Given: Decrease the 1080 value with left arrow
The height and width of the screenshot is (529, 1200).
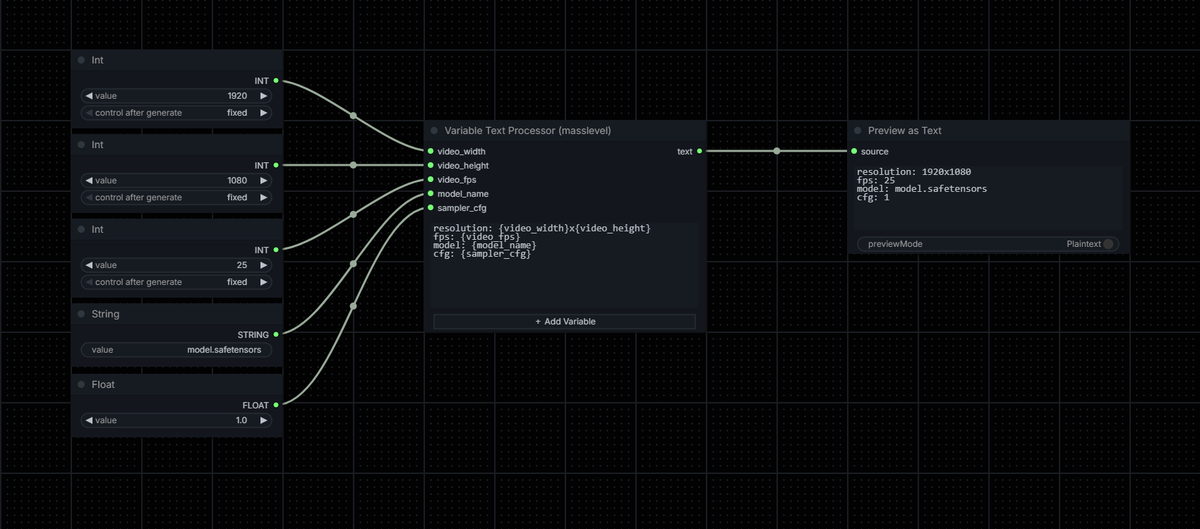Looking at the screenshot, I should pyautogui.click(x=88, y=181).
